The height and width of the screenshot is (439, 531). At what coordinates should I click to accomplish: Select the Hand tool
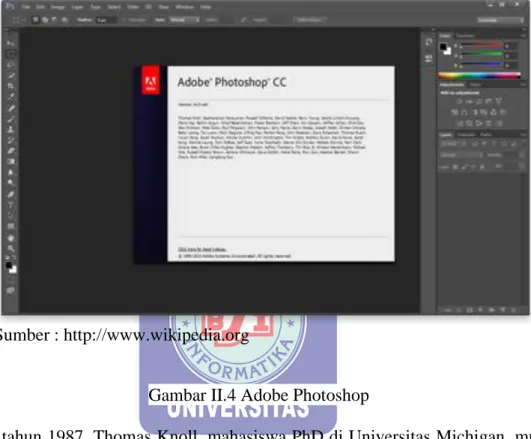[10, 238]
